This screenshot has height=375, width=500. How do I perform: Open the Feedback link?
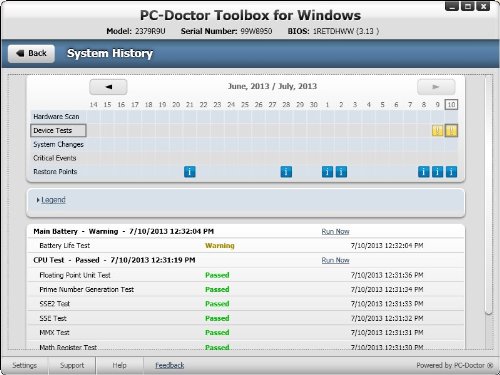[170, 365]
